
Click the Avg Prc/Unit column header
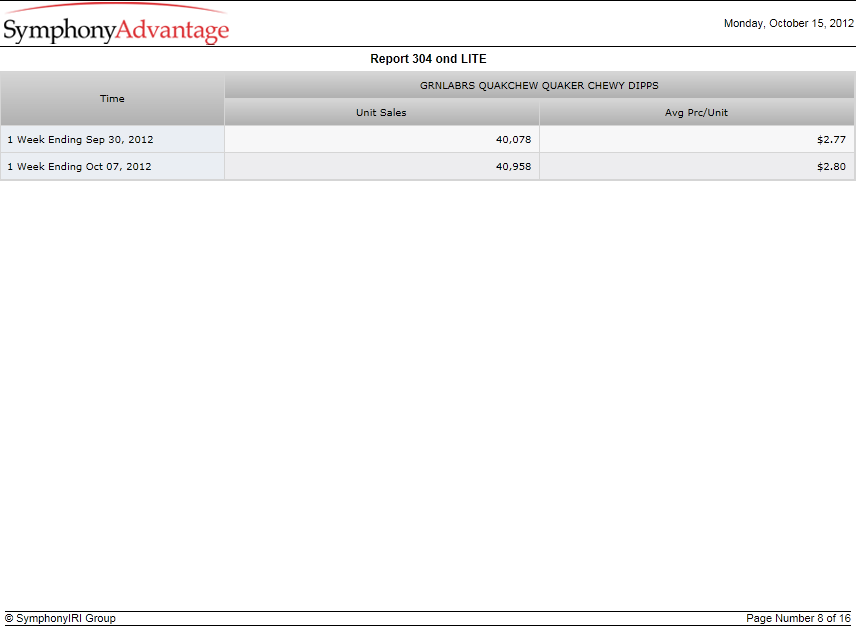coord(697,112)
